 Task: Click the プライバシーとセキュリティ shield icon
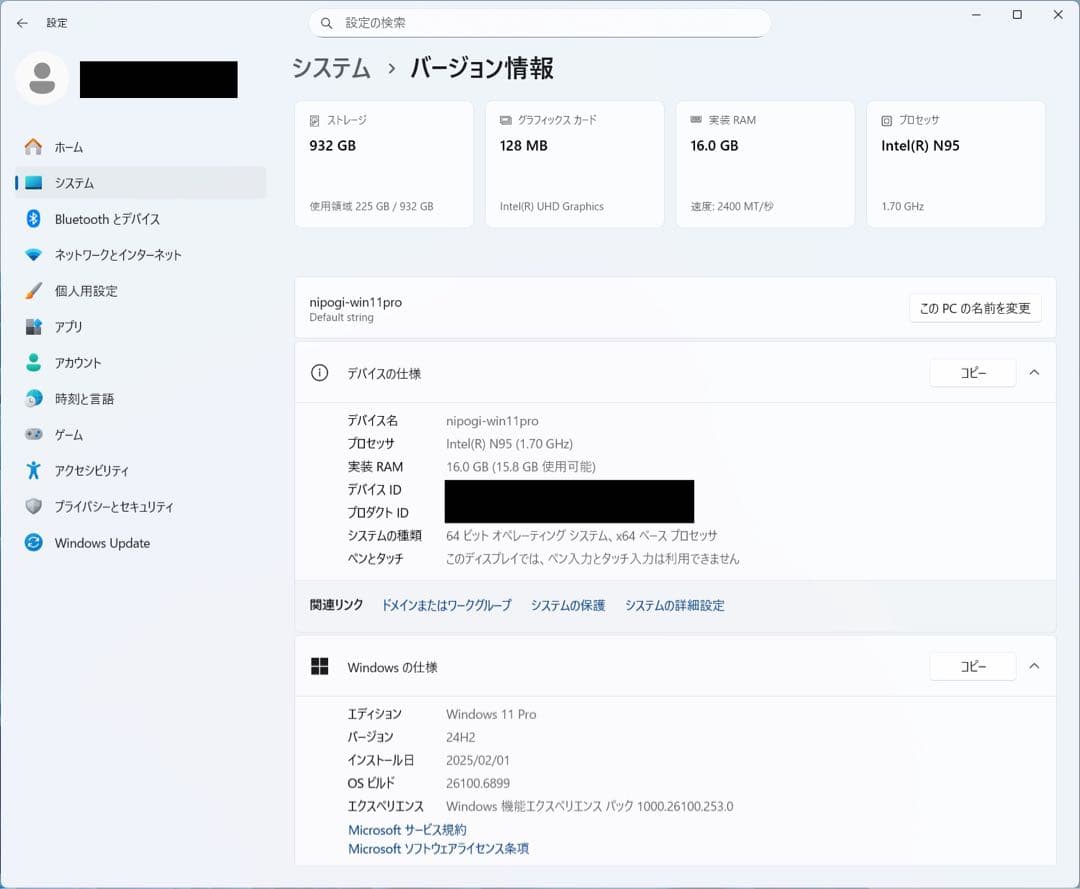[33, 507]
